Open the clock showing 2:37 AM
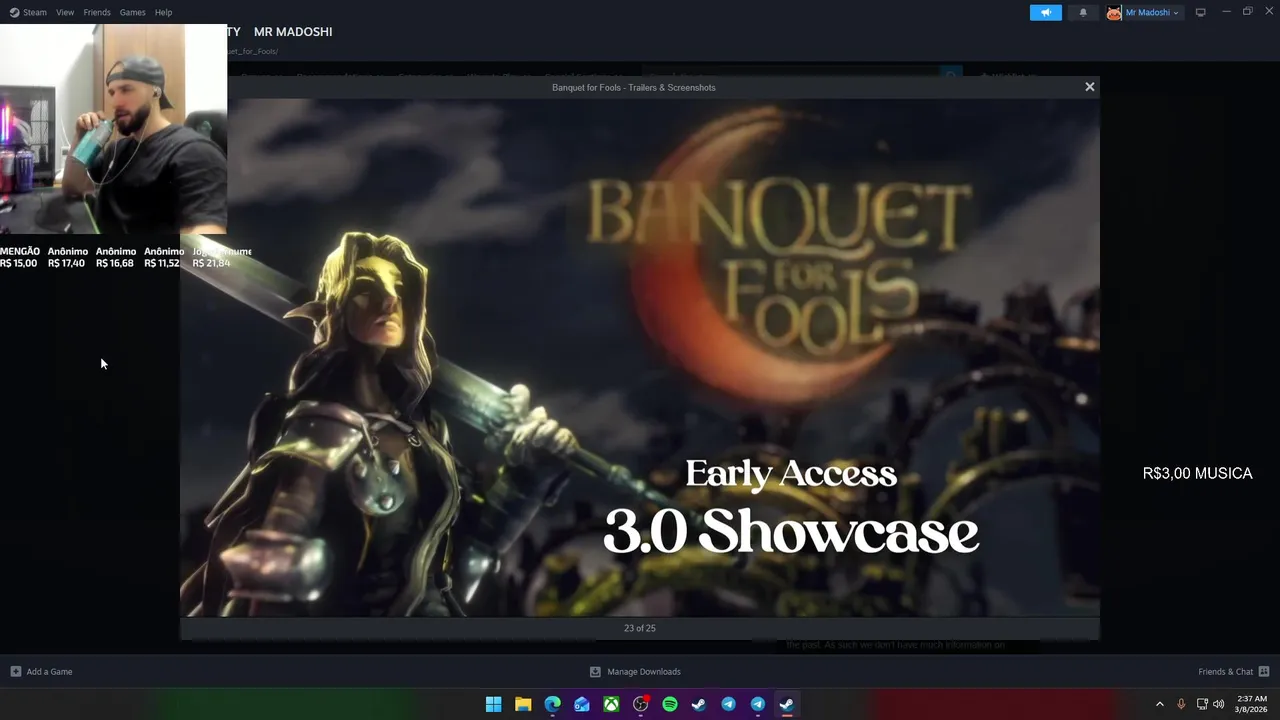This screenshot has width=1280, height=720. click(1252, 704)
